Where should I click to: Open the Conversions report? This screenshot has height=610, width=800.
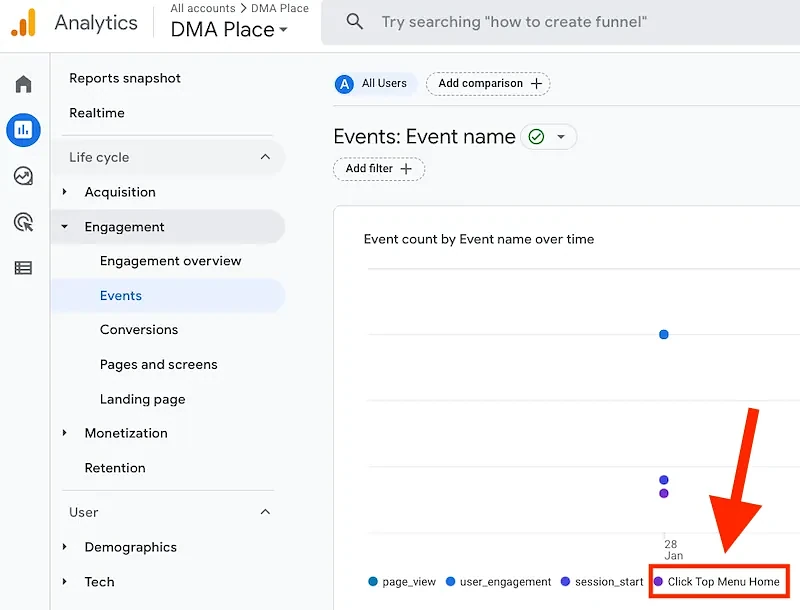pos(139,329)
